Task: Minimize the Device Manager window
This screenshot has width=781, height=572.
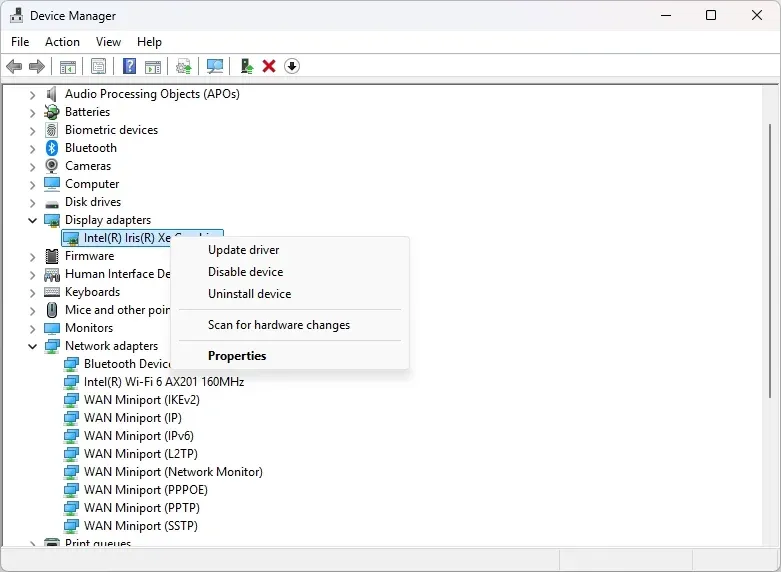Action: 666,15
